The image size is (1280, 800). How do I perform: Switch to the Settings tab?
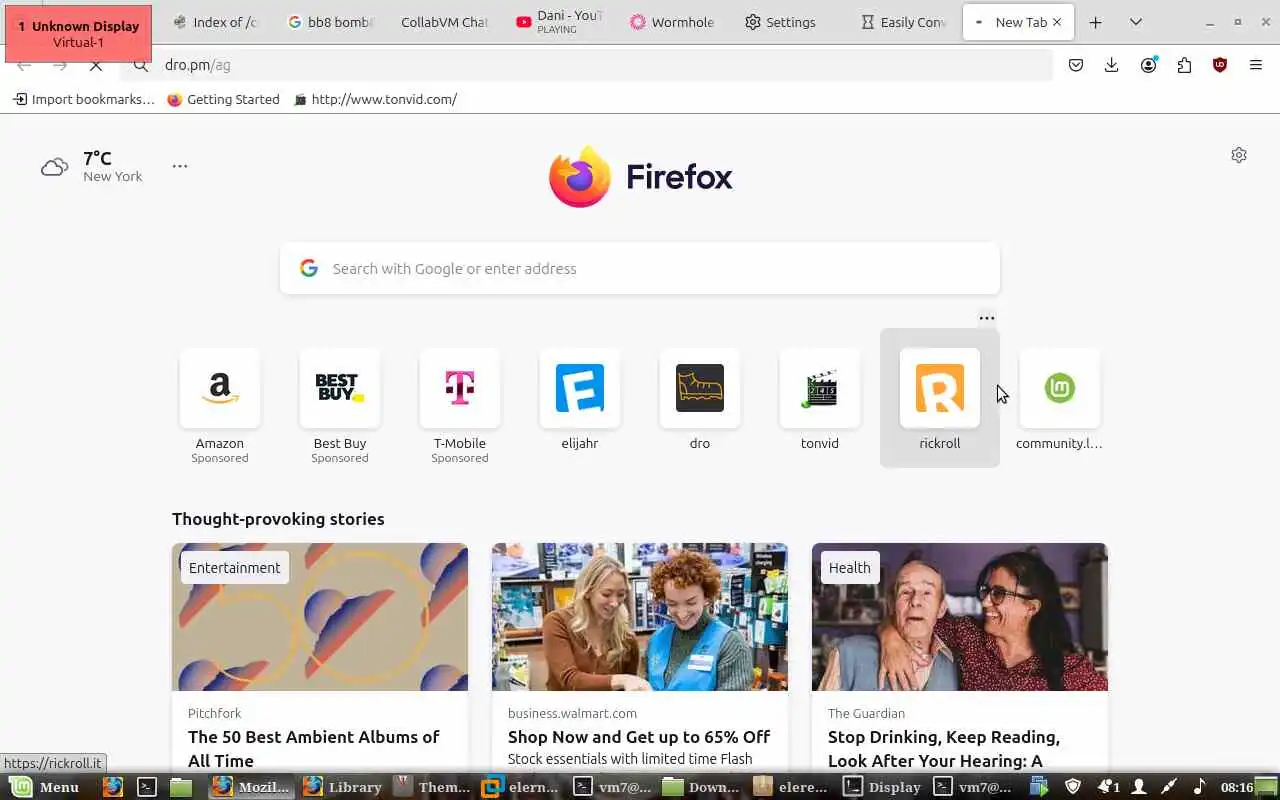click(x=789, y=22)
